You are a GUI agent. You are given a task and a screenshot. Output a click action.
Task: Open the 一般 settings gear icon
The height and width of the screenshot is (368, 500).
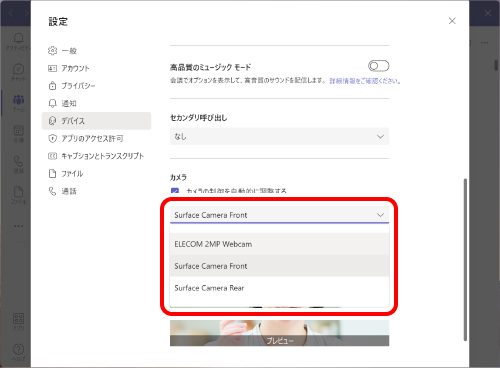[52, 51]
